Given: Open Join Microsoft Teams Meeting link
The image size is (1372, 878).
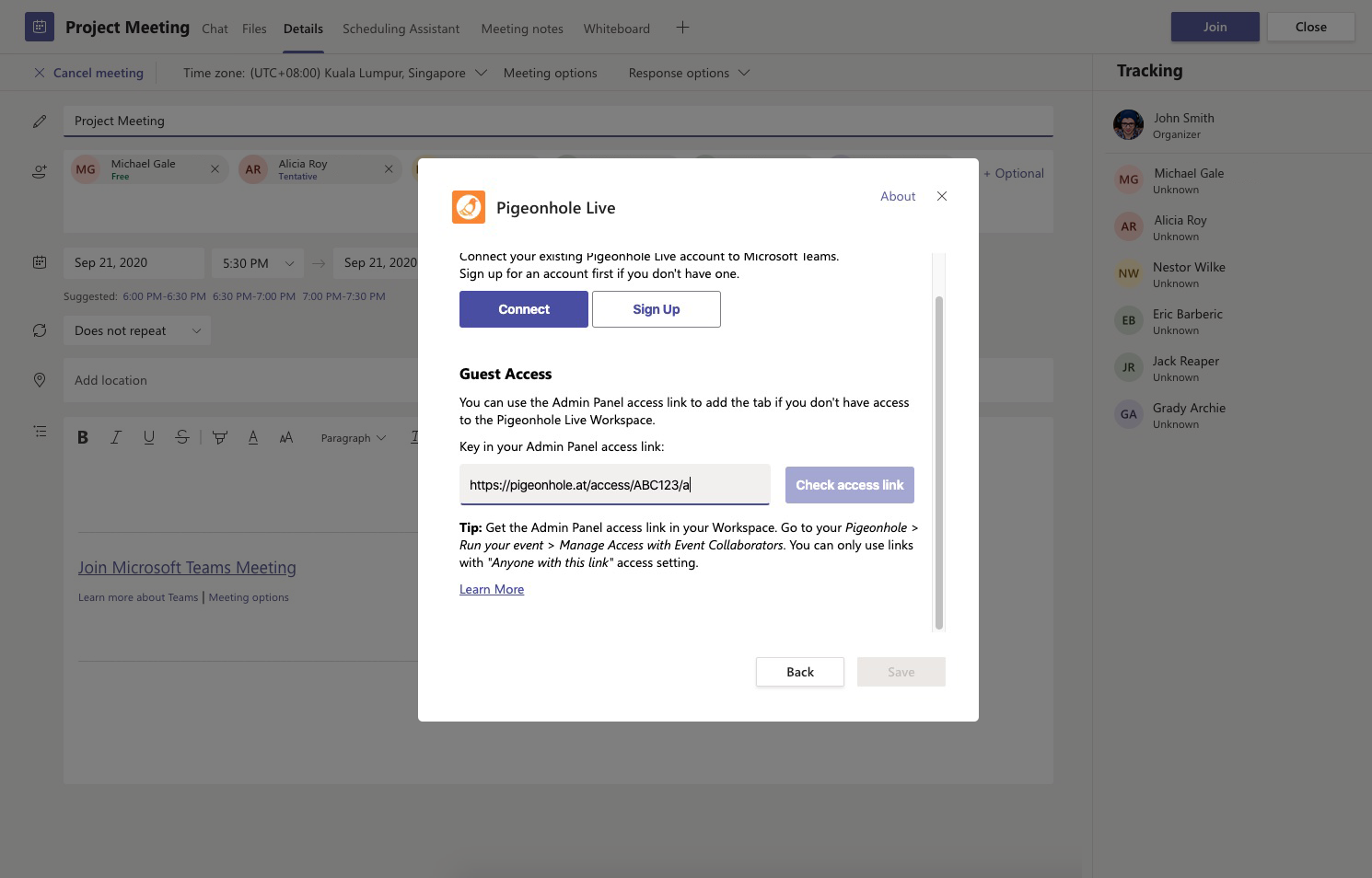Looking at the screenshot, I should 187,568.
